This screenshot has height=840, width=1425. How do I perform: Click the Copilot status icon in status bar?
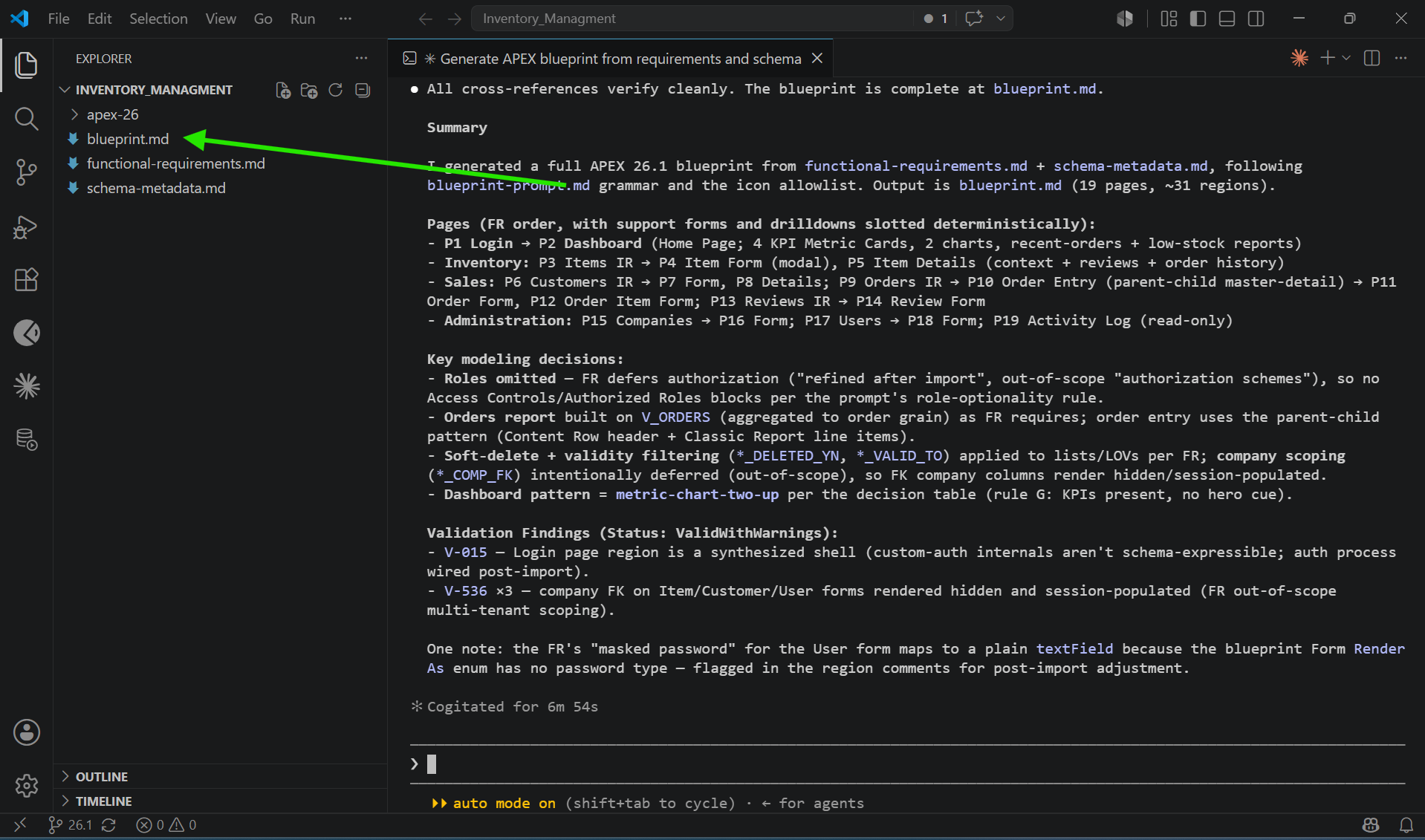click(1371, 825)
